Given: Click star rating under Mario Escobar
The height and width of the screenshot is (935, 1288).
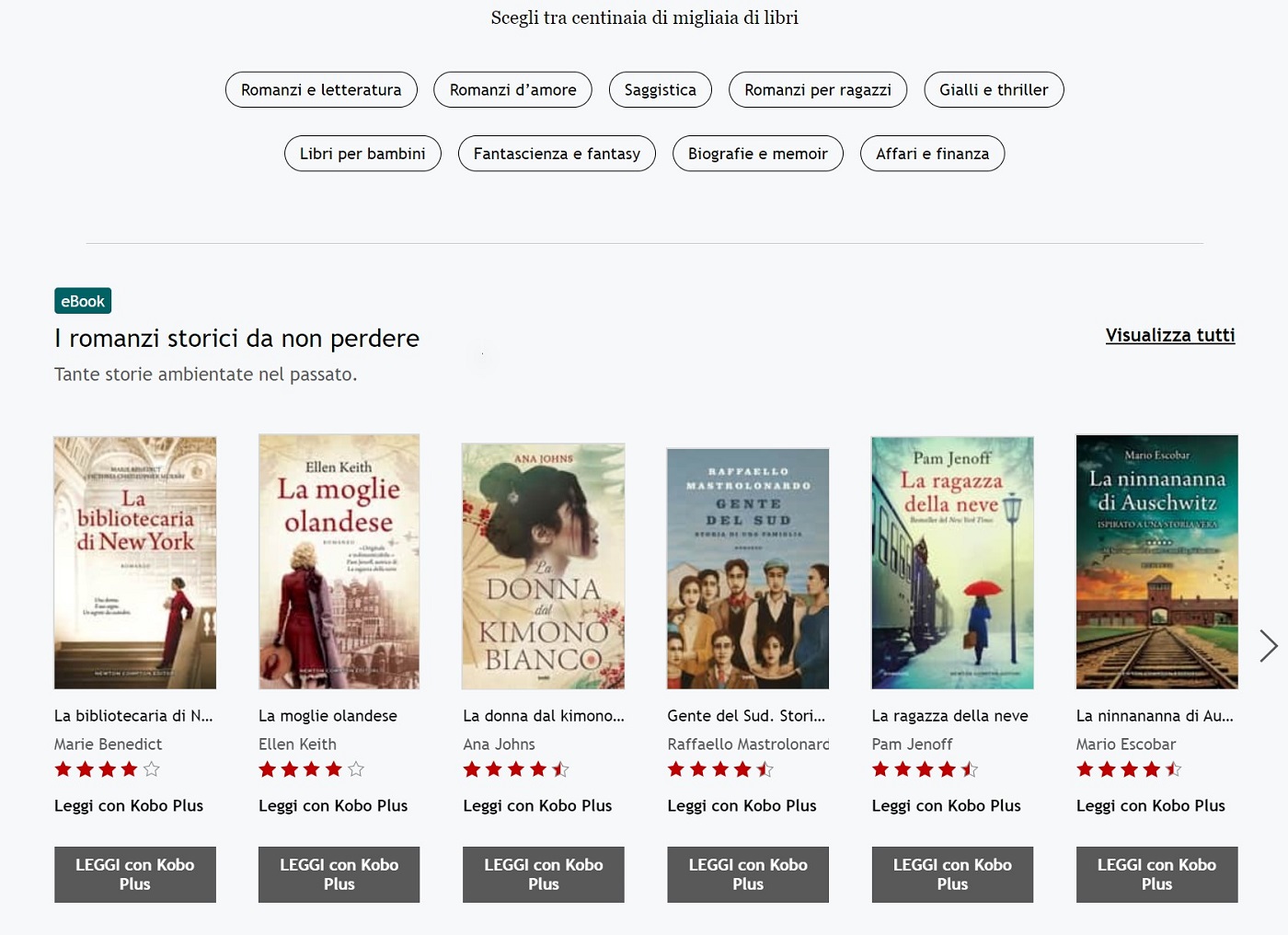Looking at the screenshot, I should pos(1129,769).
